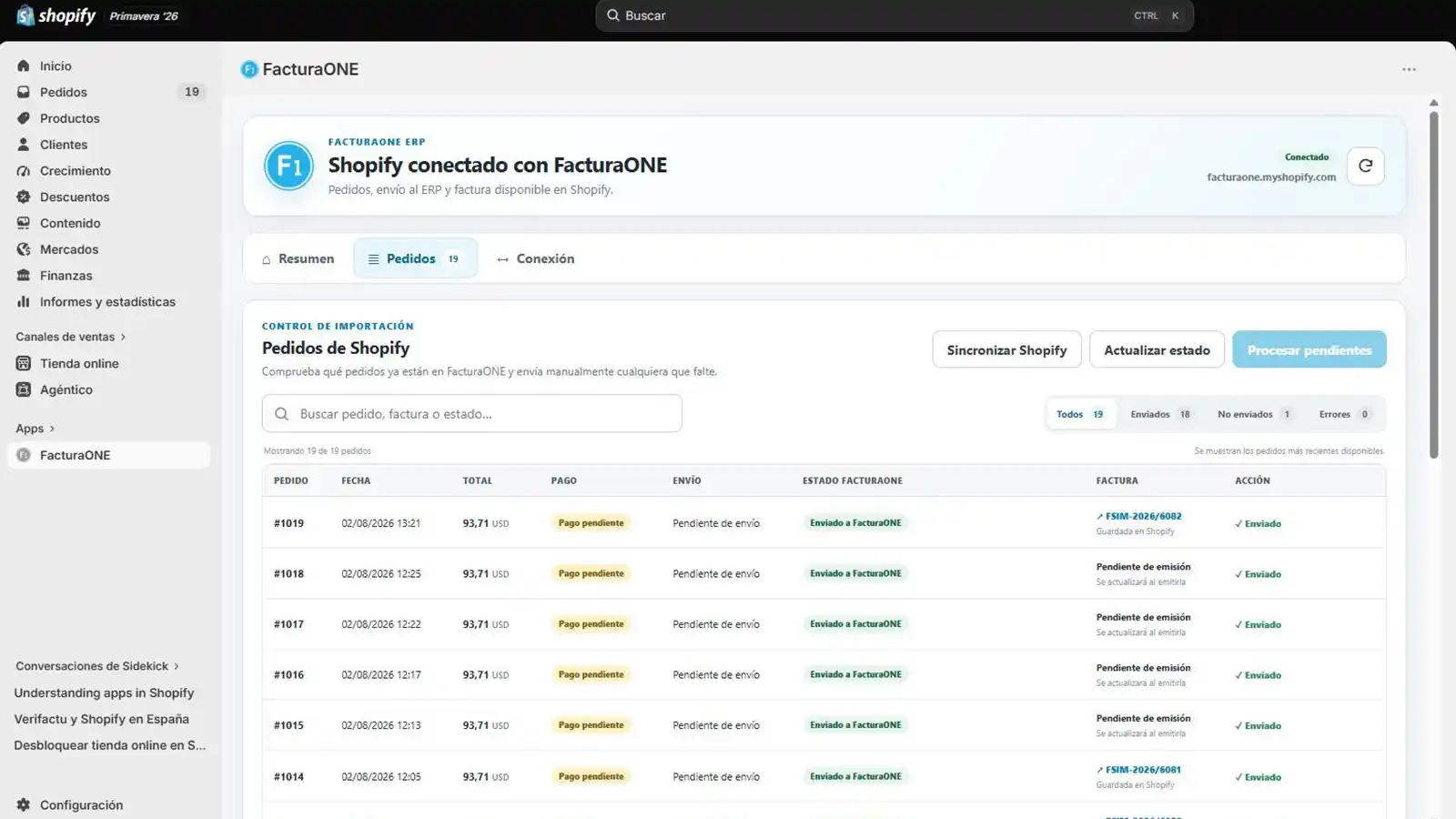Click the Descuentos badge icon
The width and height of the screenshot is (1456, 819).
pyautogui.click(x=24, y=197)
